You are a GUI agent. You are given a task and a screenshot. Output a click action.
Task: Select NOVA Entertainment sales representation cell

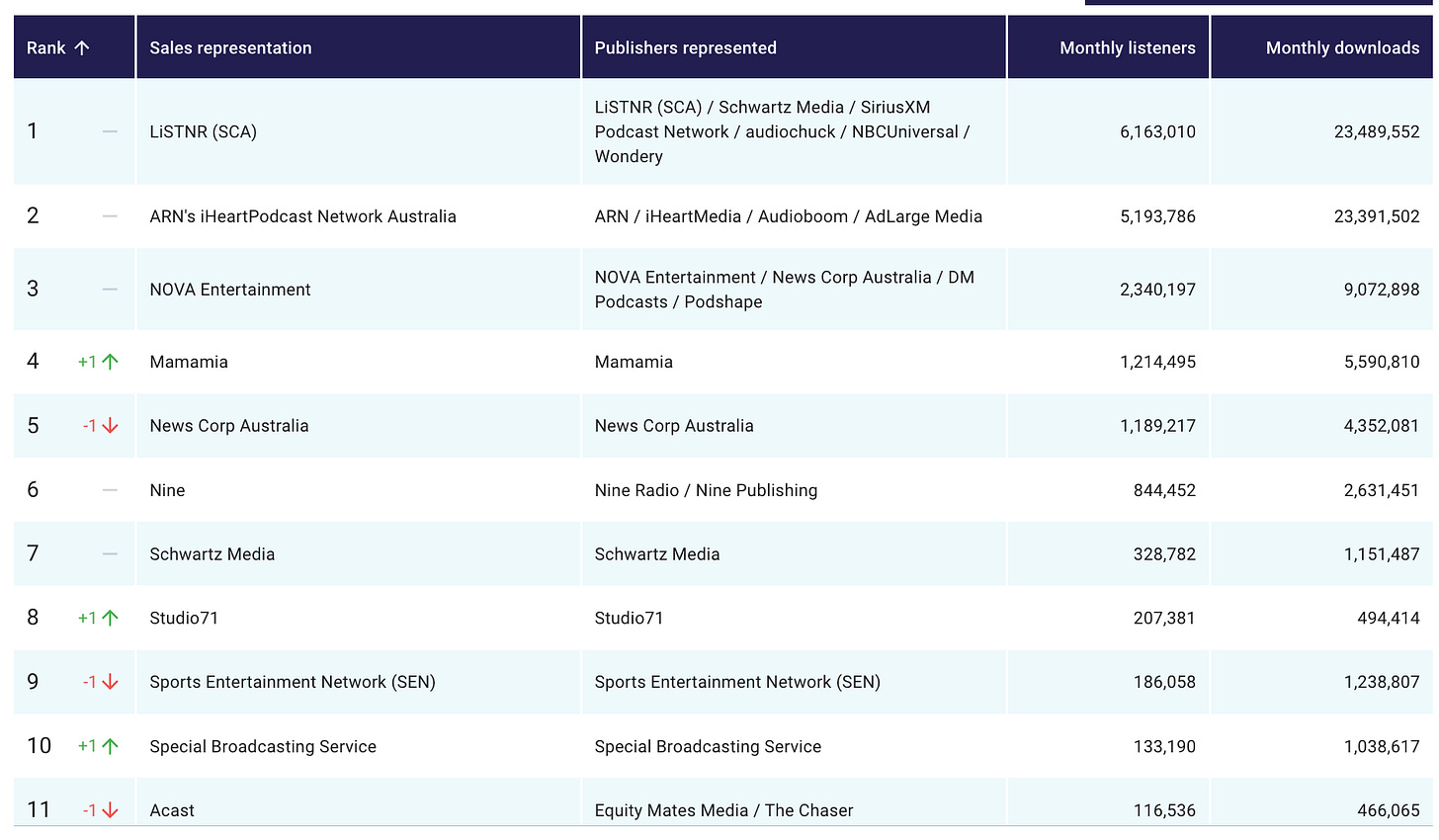[229, 290]
